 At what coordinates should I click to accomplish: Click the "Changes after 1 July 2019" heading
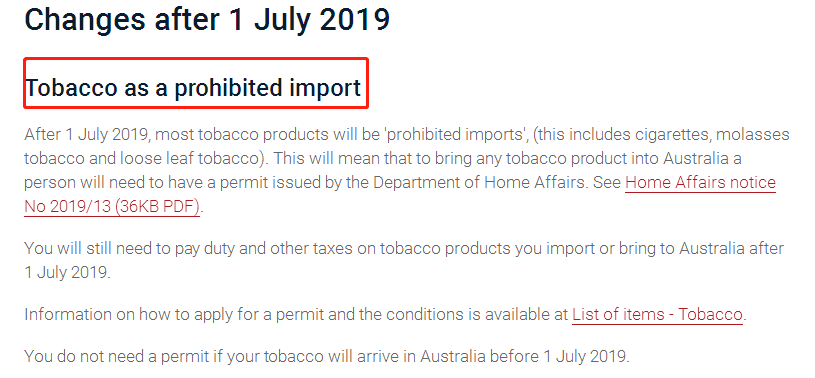click(207, 19)
